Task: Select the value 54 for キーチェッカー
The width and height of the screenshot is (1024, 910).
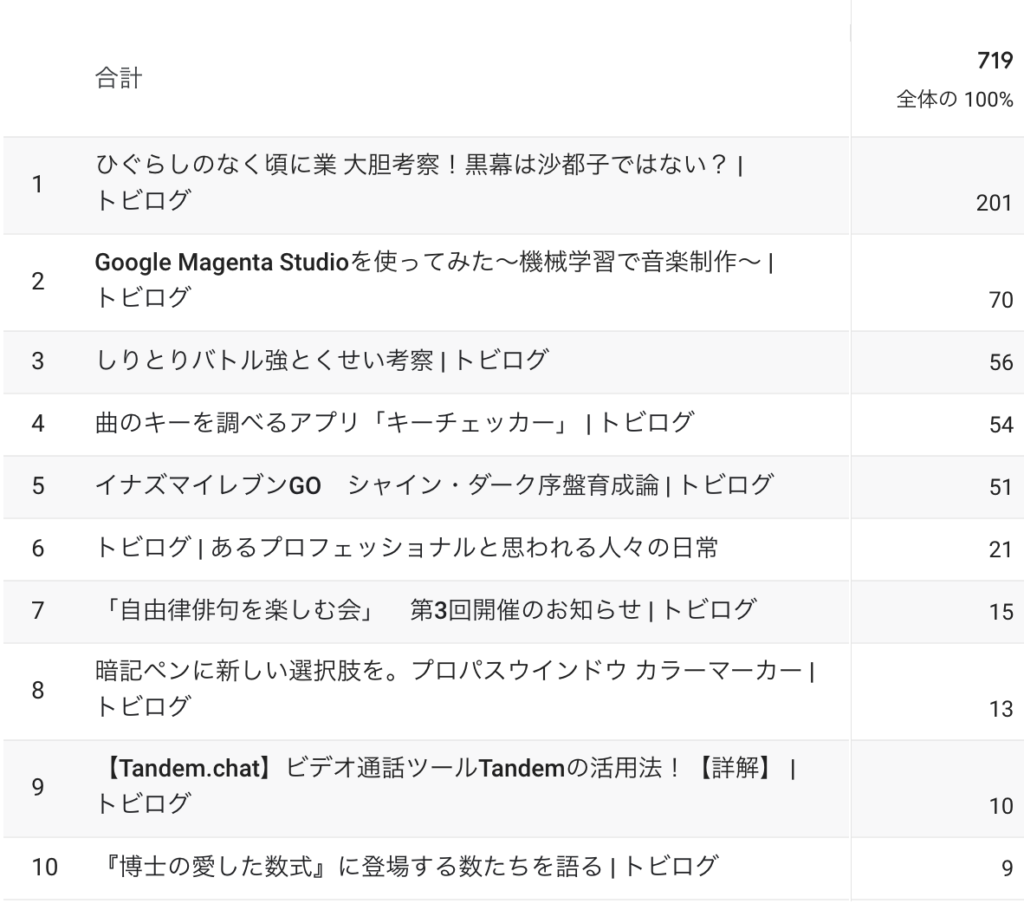Action: (1000, 425)
